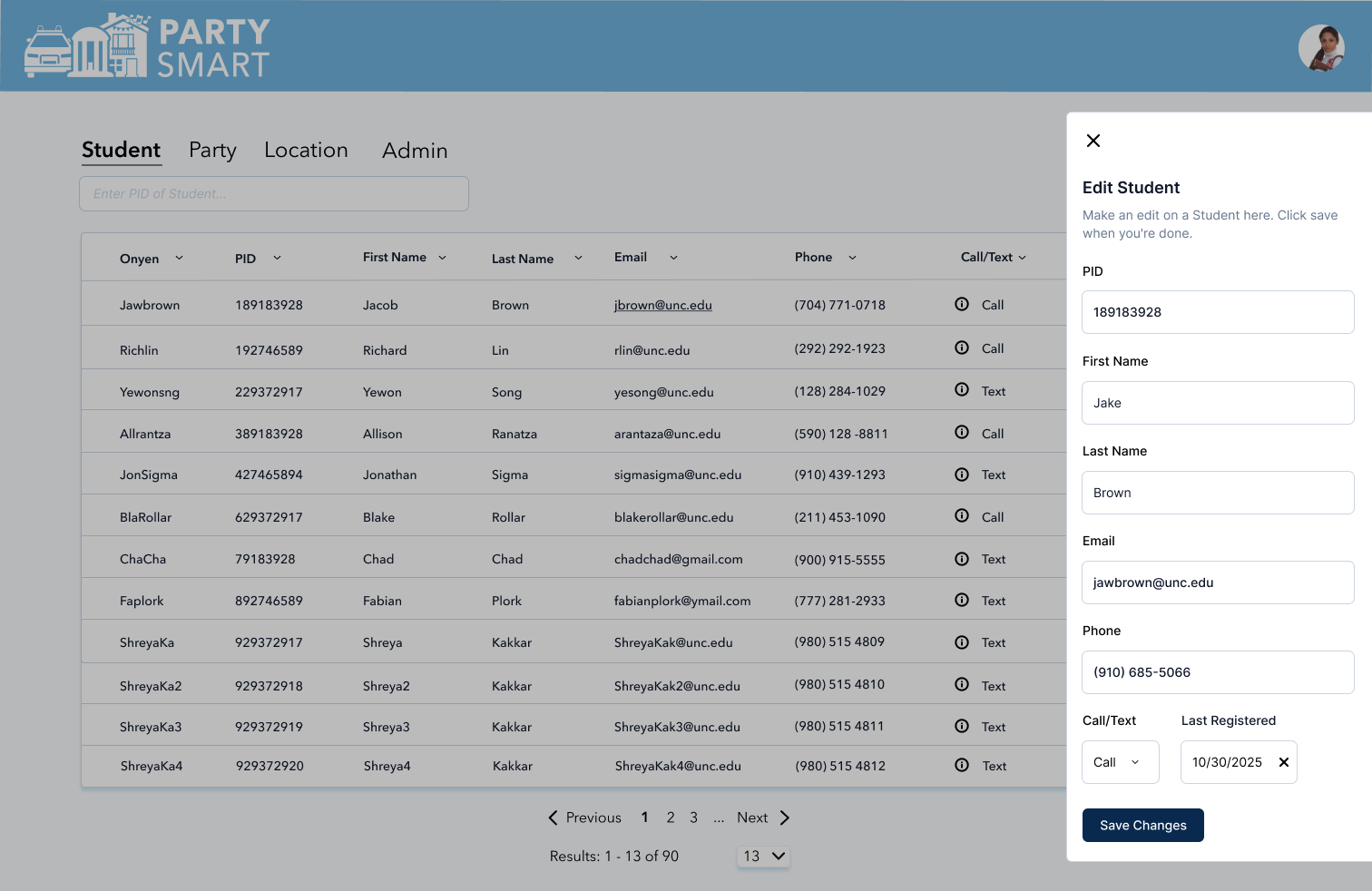Sort by the Last Name column chevron
Image resolution: width=1372 pixels, height=891 pixels.
(578, 258)
